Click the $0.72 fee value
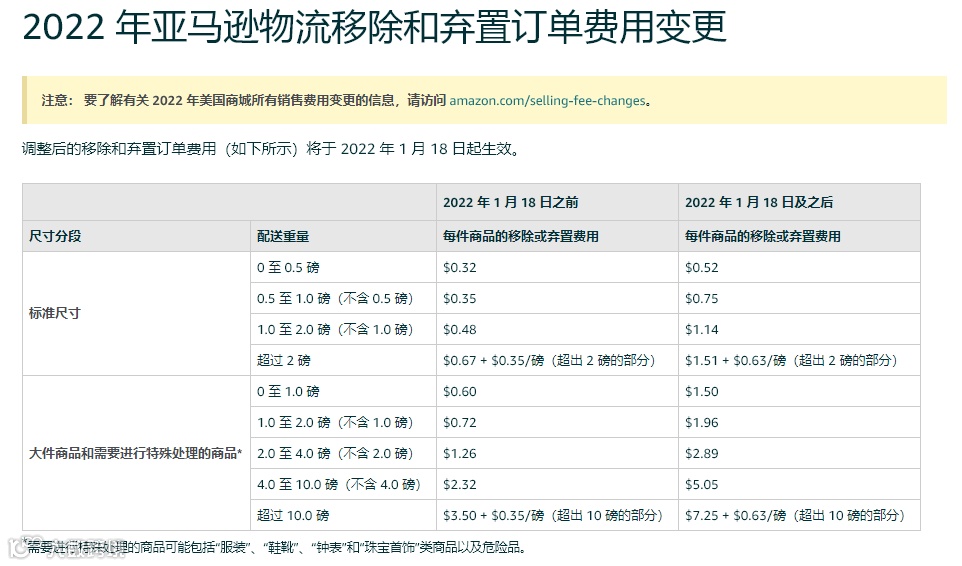Image resolution: width=962 pixels, height=566 pixels. (x=460, y=423)
